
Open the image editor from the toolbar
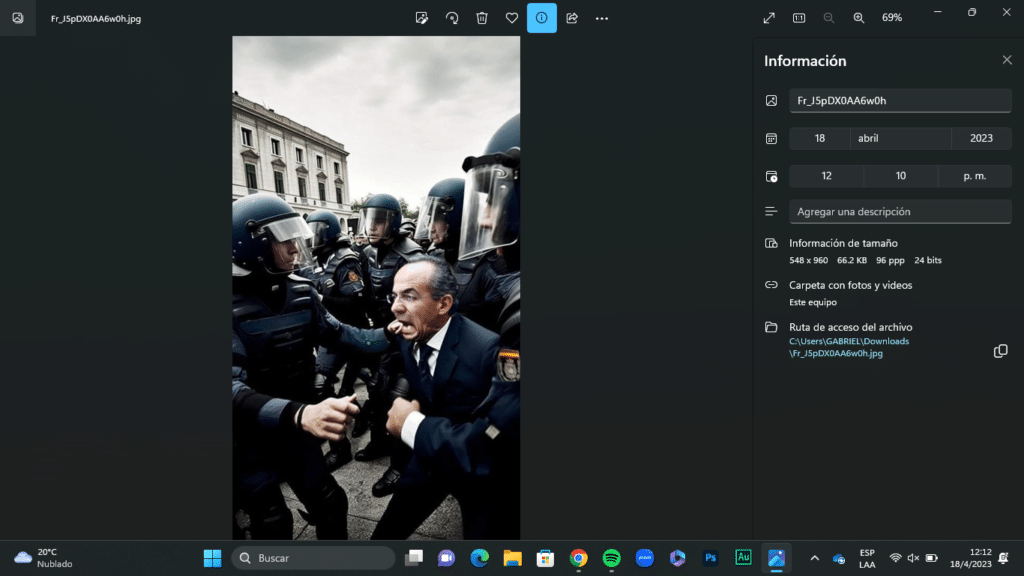422,18
